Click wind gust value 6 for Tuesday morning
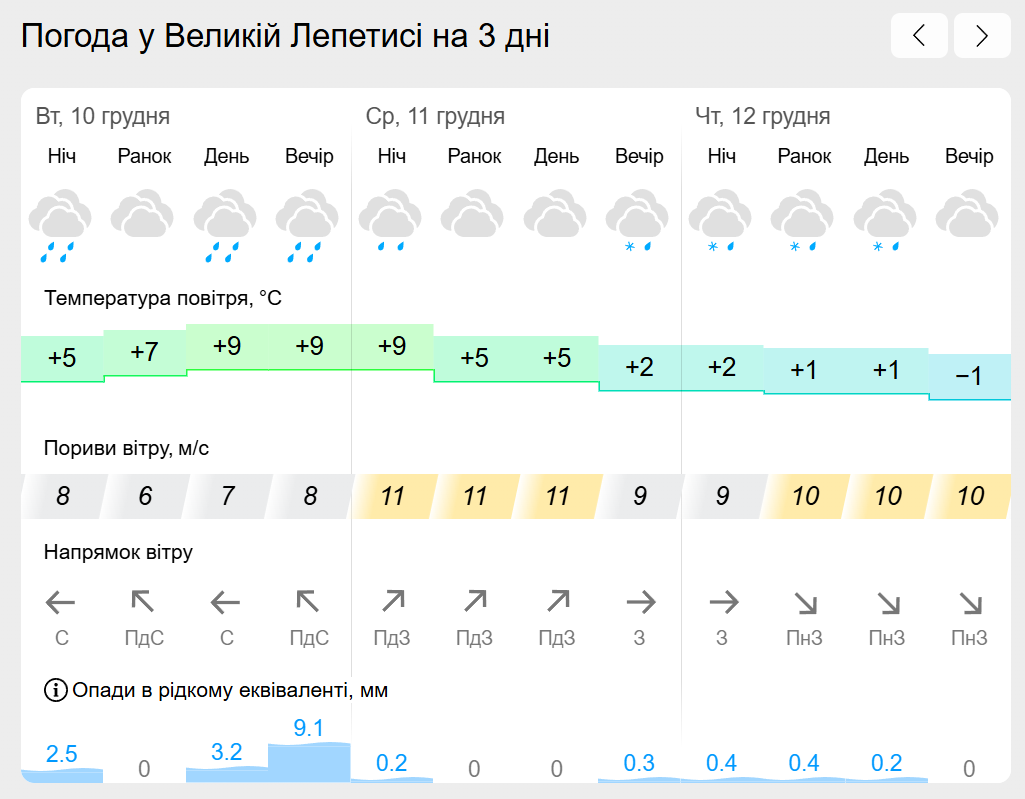The width and height of the screenshot is (1025, 799). point(144,496)
